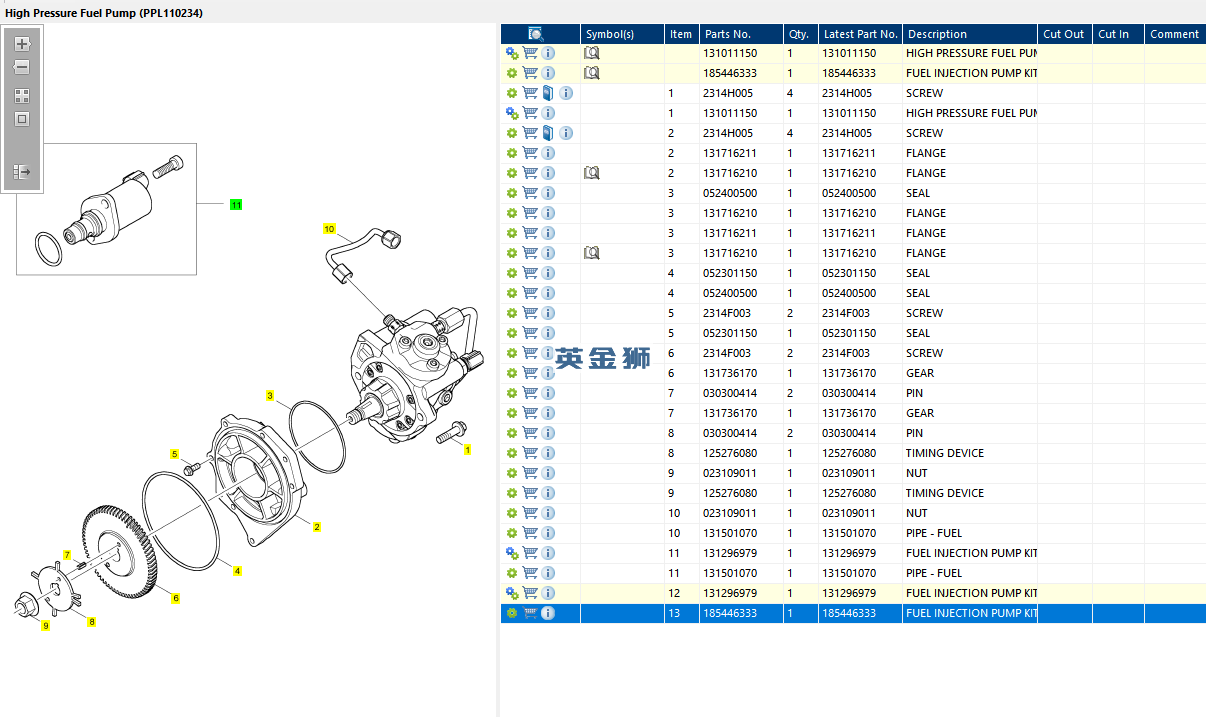Select the NUT description in item 10 row

(x=917, y=513)
